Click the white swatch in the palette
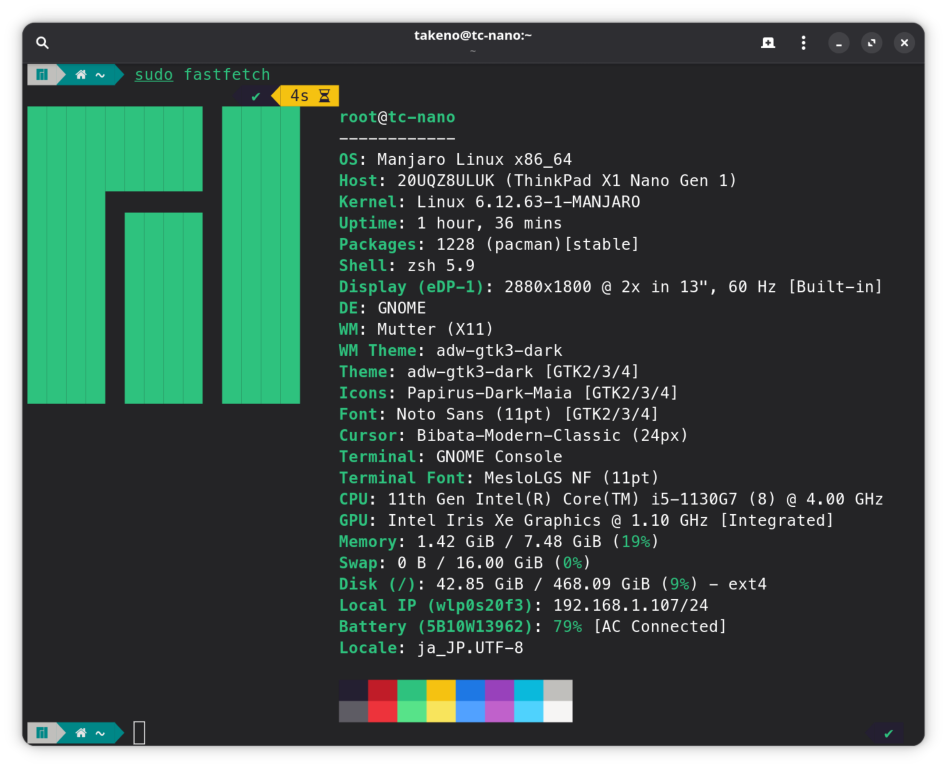 [x=558, y=711]
